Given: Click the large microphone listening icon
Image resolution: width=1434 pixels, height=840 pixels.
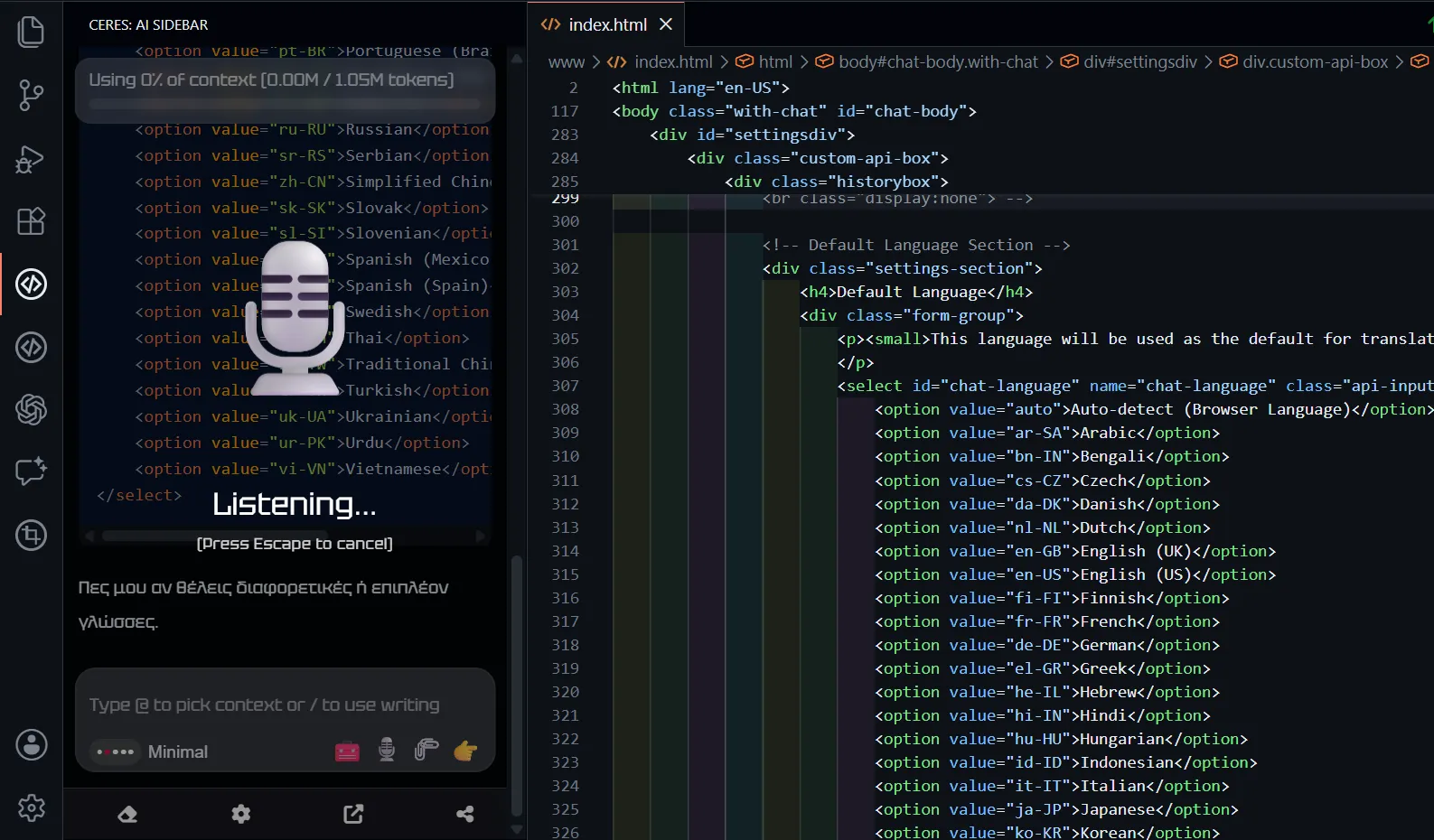Looking at the screenshot, I should tap(295, 318).
